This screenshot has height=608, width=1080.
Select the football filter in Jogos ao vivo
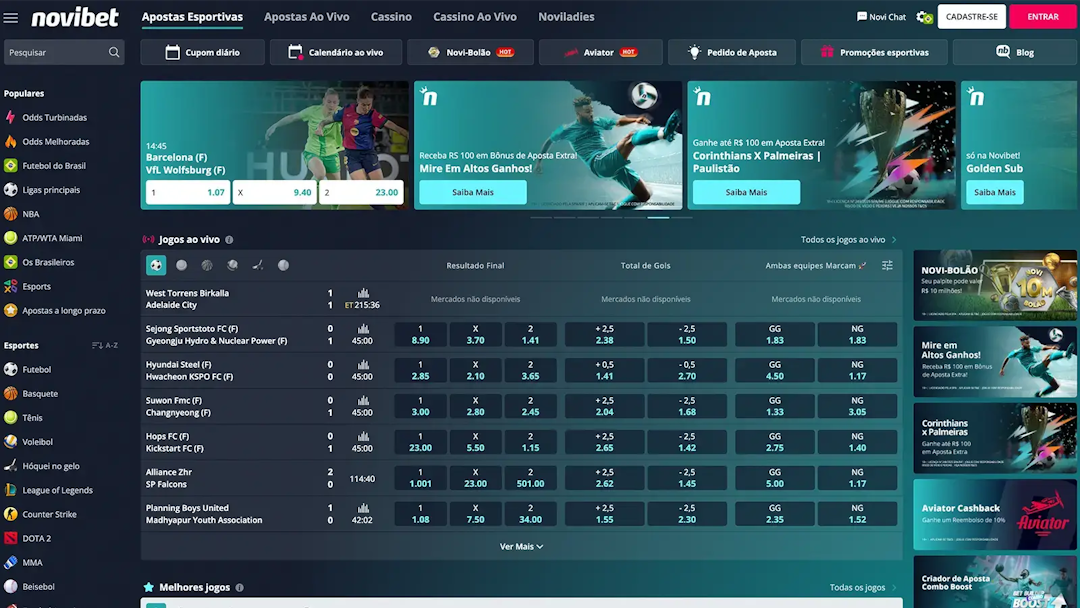[156, 265]
